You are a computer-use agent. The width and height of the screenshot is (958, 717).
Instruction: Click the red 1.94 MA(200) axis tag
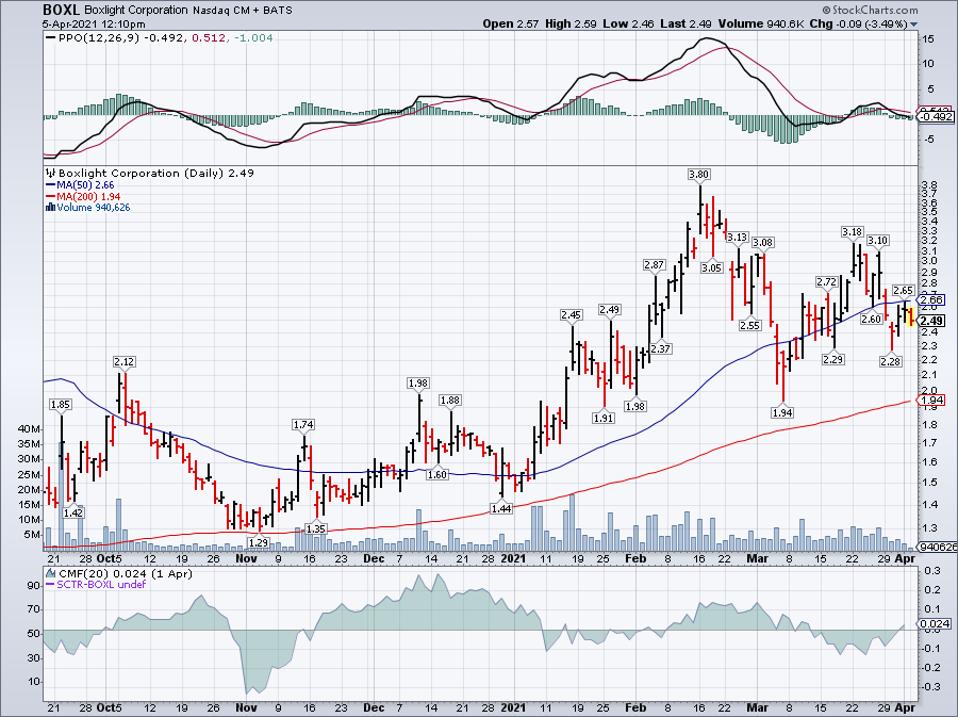(931, 401)
